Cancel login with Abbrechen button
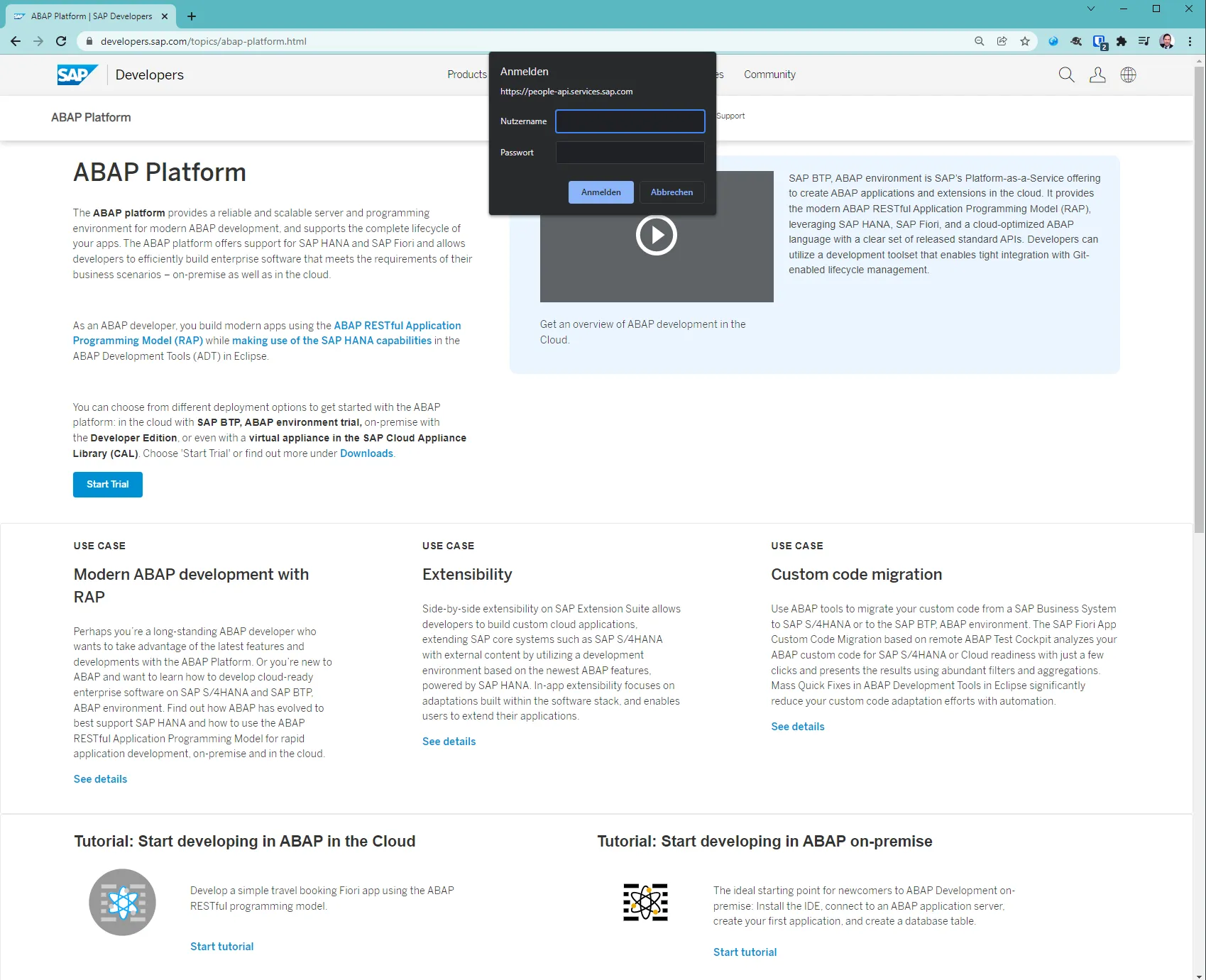 click(671, 192)
